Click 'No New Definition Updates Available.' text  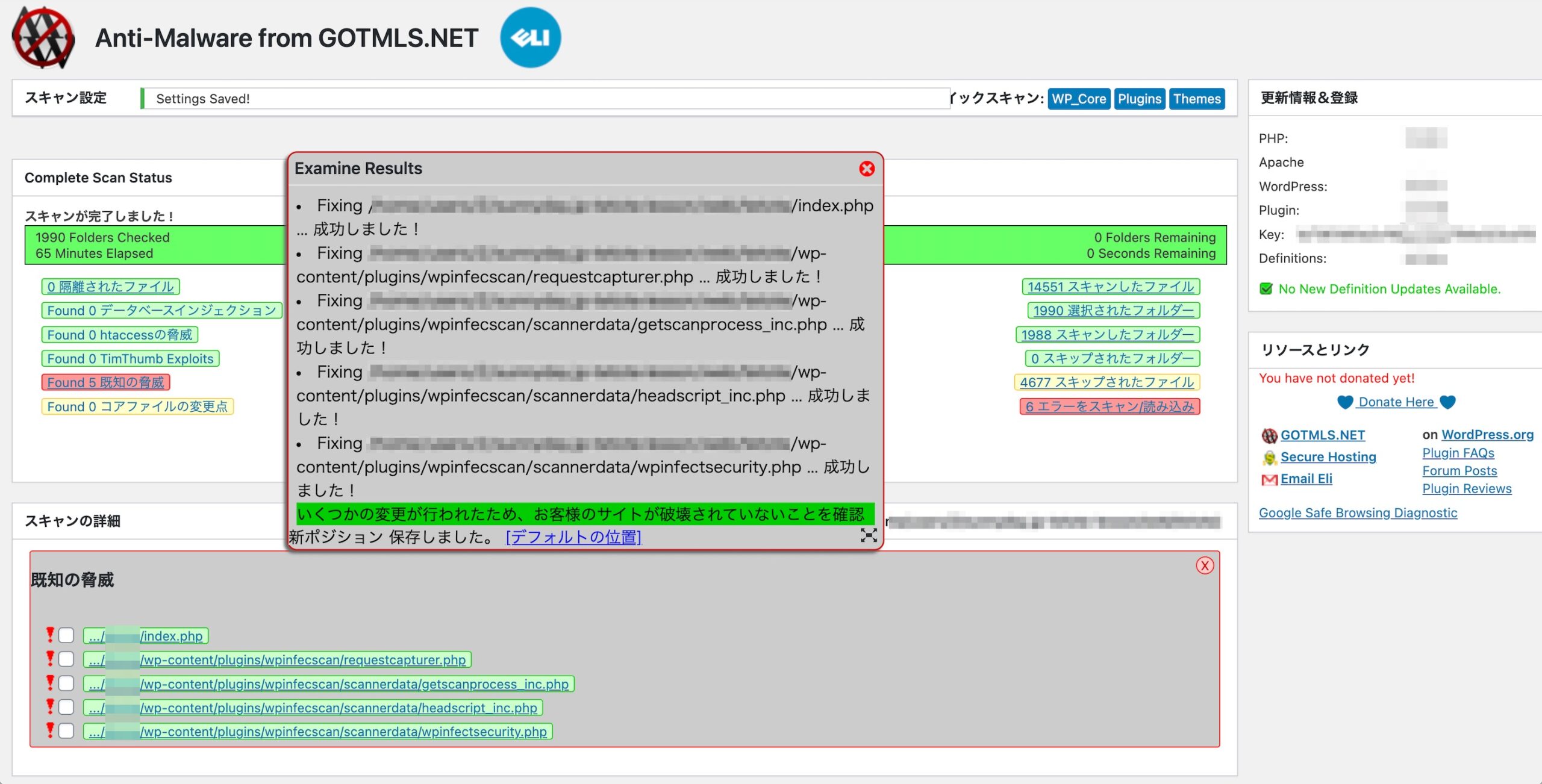coord(1390,289)
